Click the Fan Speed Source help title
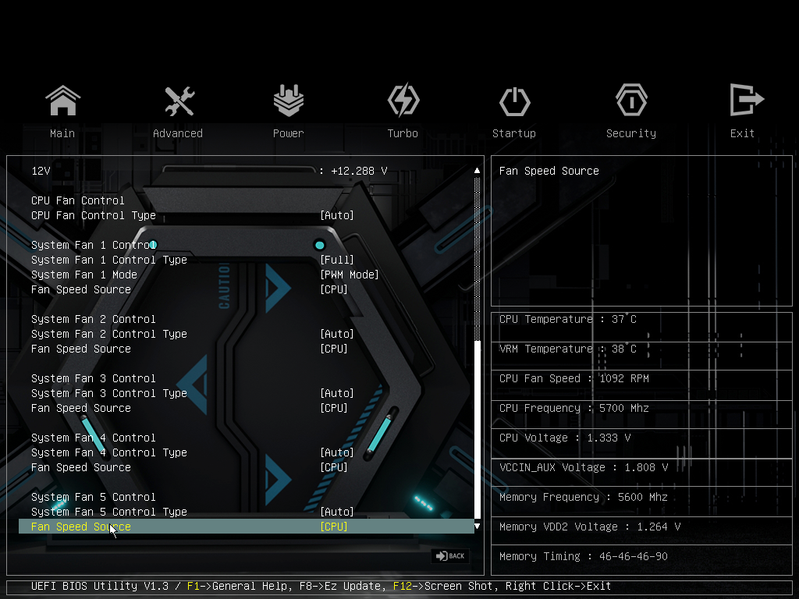Image resolution: width=799 pixels, height=599 pixels. [x=549, y=171]
